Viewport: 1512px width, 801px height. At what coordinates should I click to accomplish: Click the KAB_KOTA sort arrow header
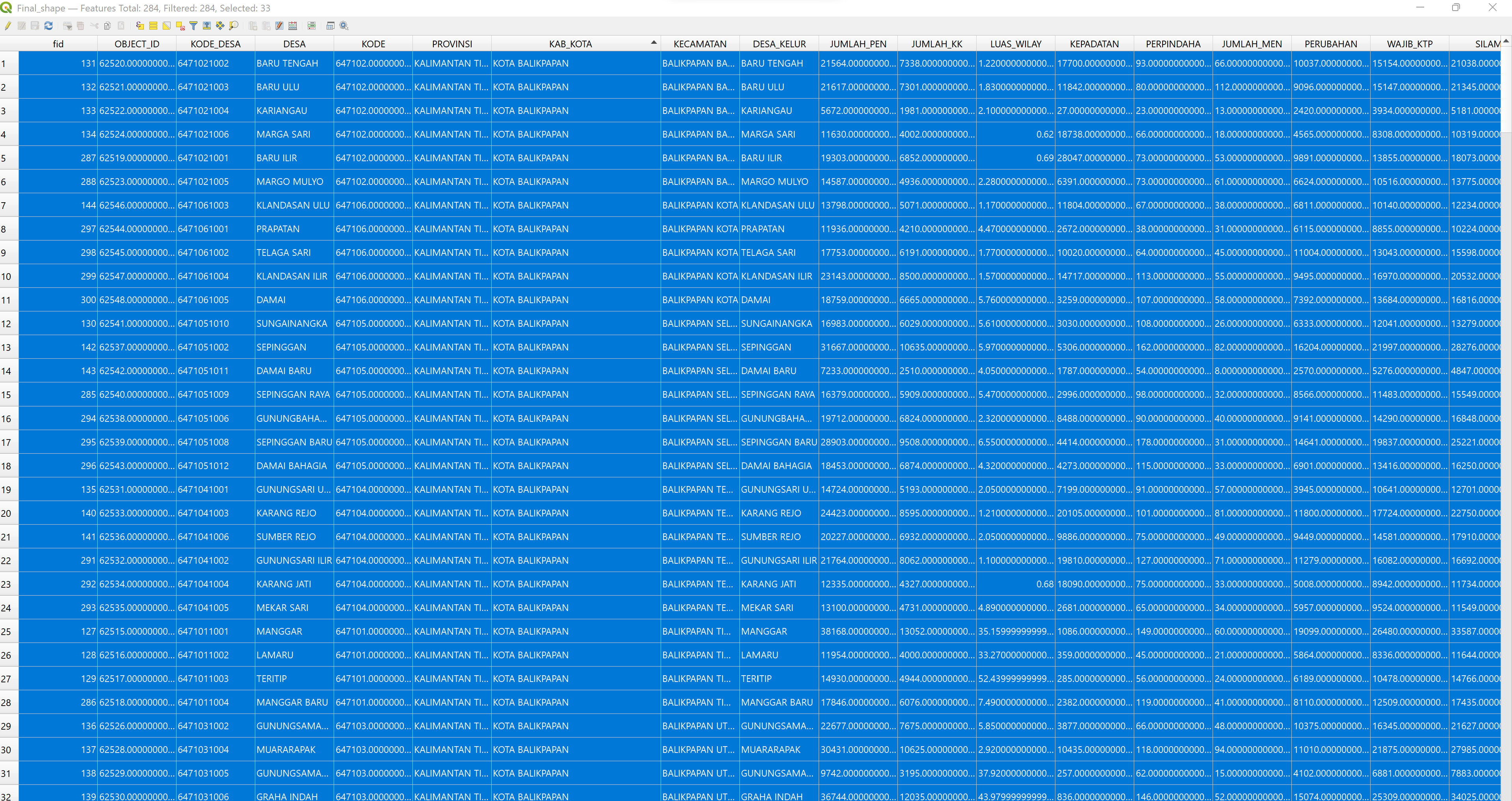click(x=653, y=43)
